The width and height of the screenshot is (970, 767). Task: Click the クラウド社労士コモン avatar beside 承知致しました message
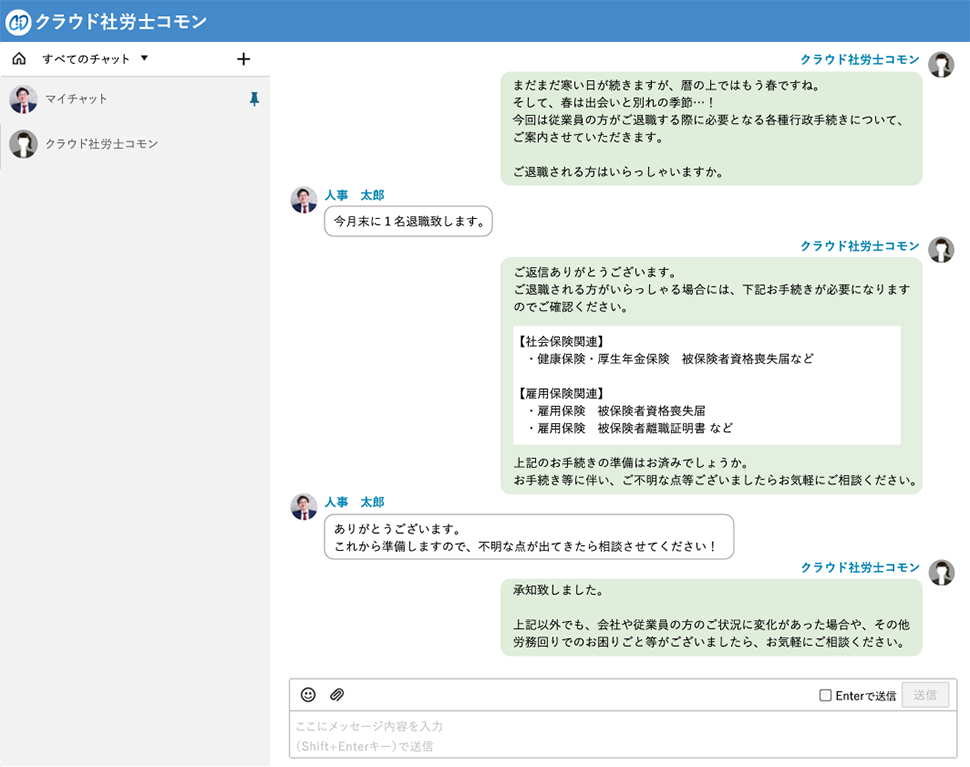coord(941,572)
